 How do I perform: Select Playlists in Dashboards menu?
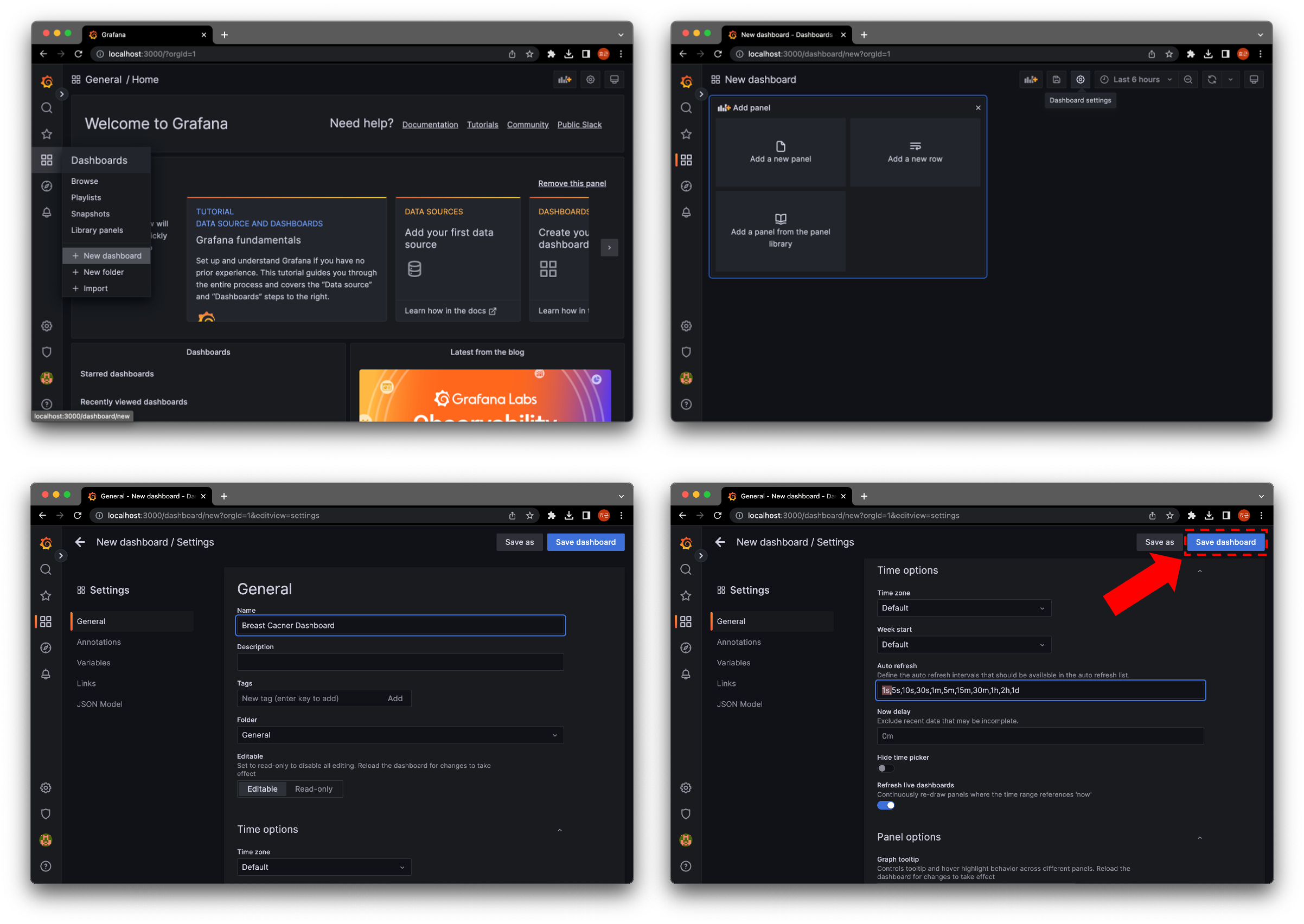(86, 197)
